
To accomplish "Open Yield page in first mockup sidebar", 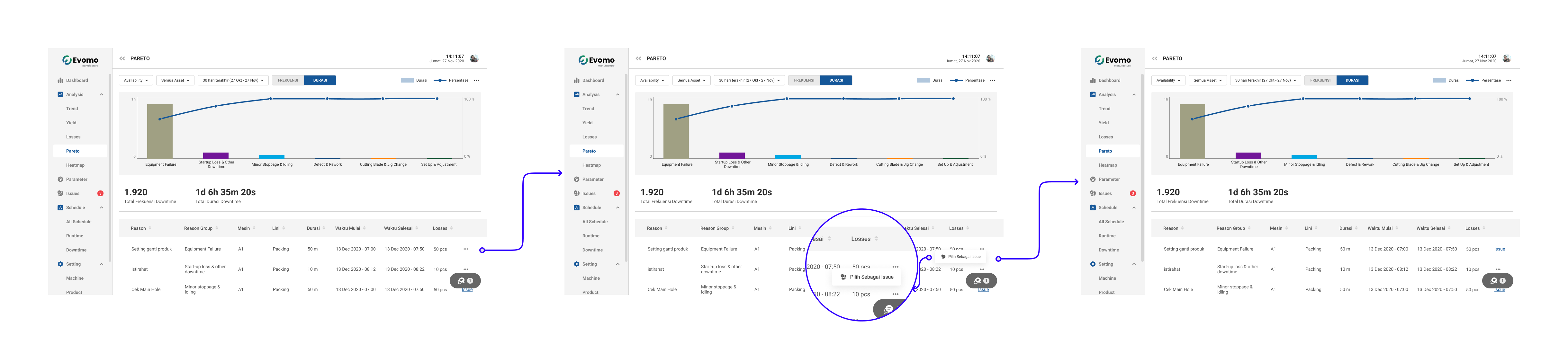I will tap(71, 123).
